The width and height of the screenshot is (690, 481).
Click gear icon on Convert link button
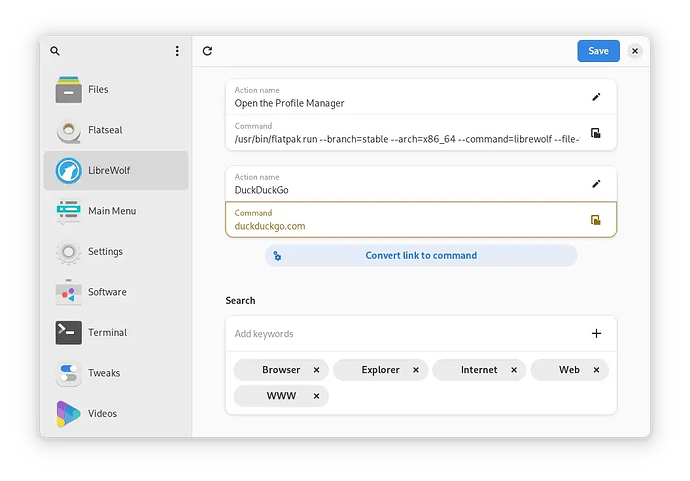277,256
